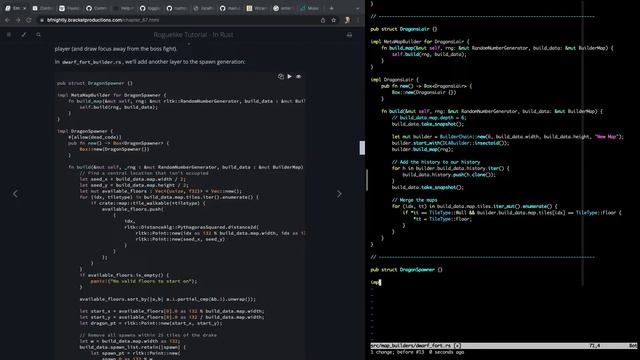Open a new browser tab

(331, 8)
